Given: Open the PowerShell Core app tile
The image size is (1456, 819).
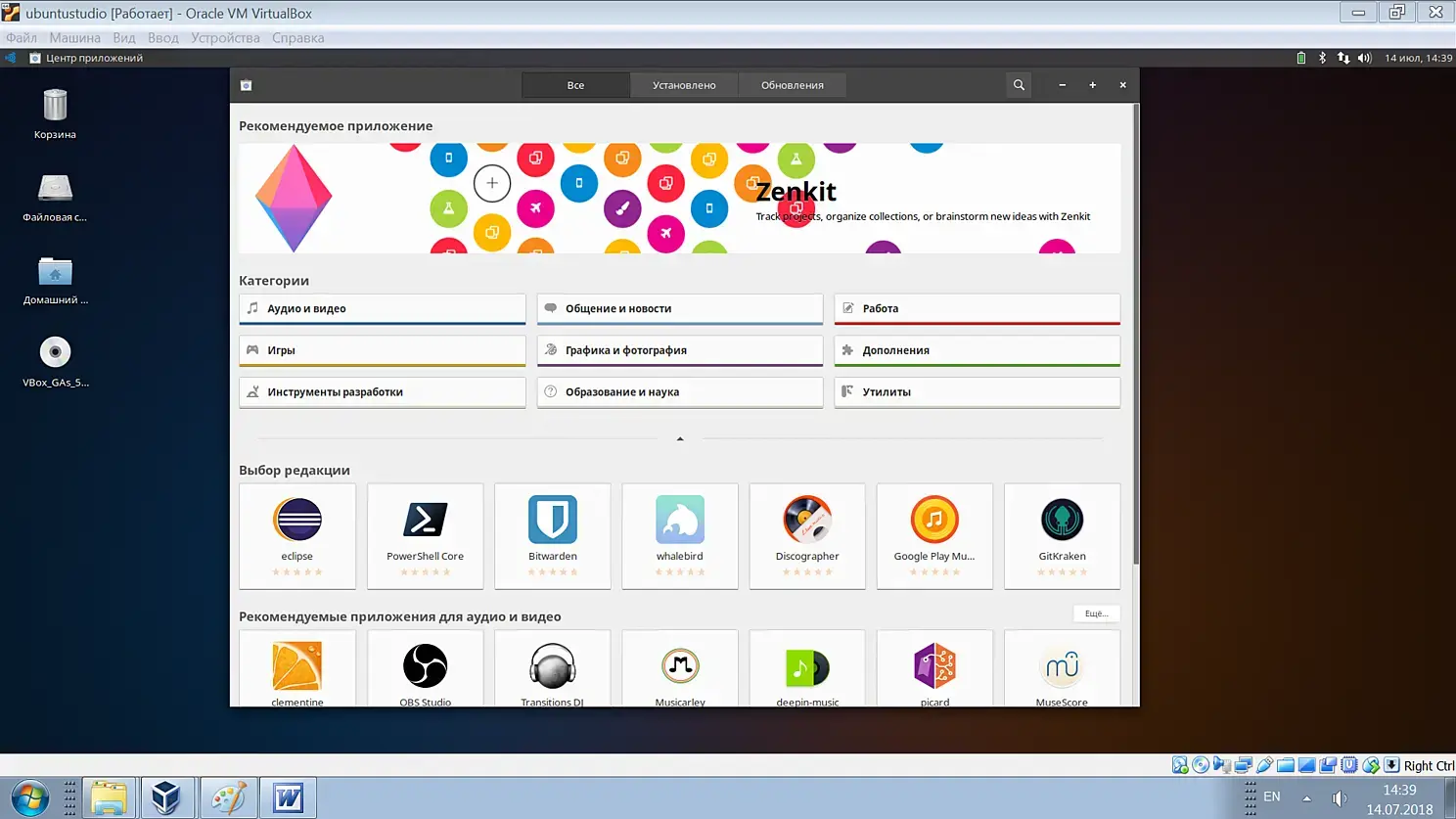Looking at the screenshot, I should click(425, 536).
